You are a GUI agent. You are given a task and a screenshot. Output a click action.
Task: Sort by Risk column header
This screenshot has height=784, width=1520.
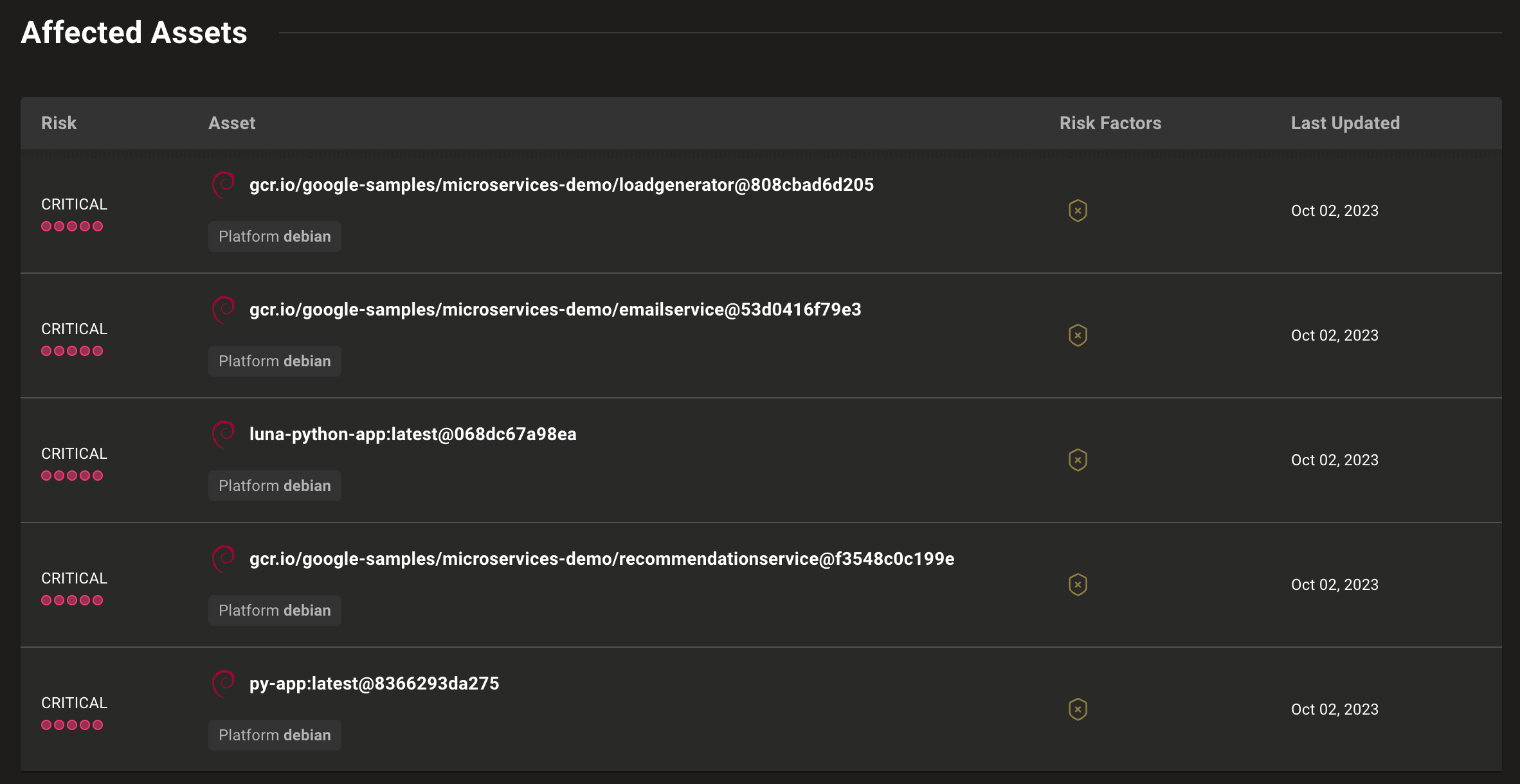(59, 123)
